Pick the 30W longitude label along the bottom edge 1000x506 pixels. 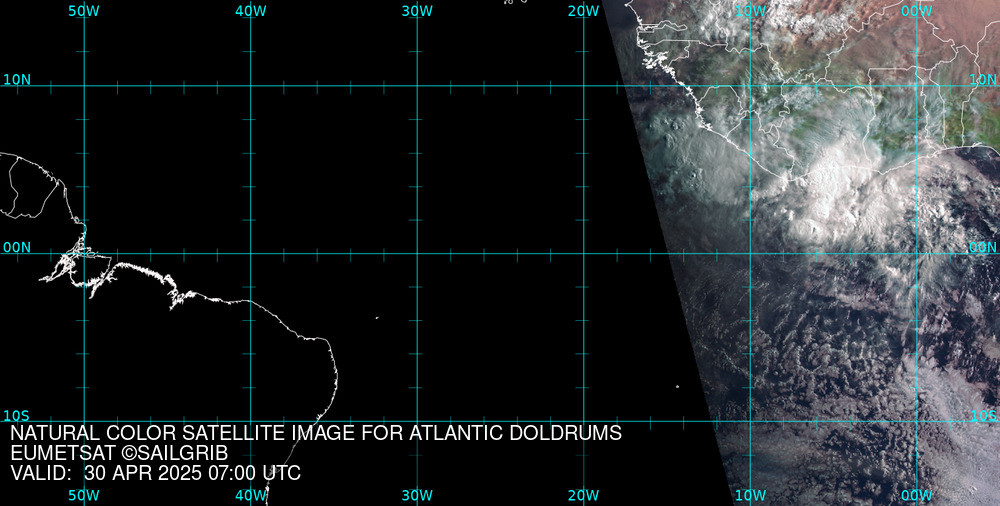coord(417,495)
